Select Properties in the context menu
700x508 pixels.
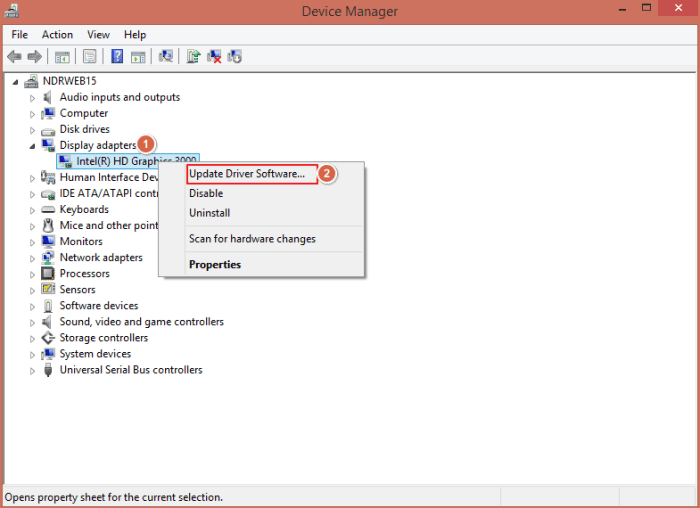(215, 265)
